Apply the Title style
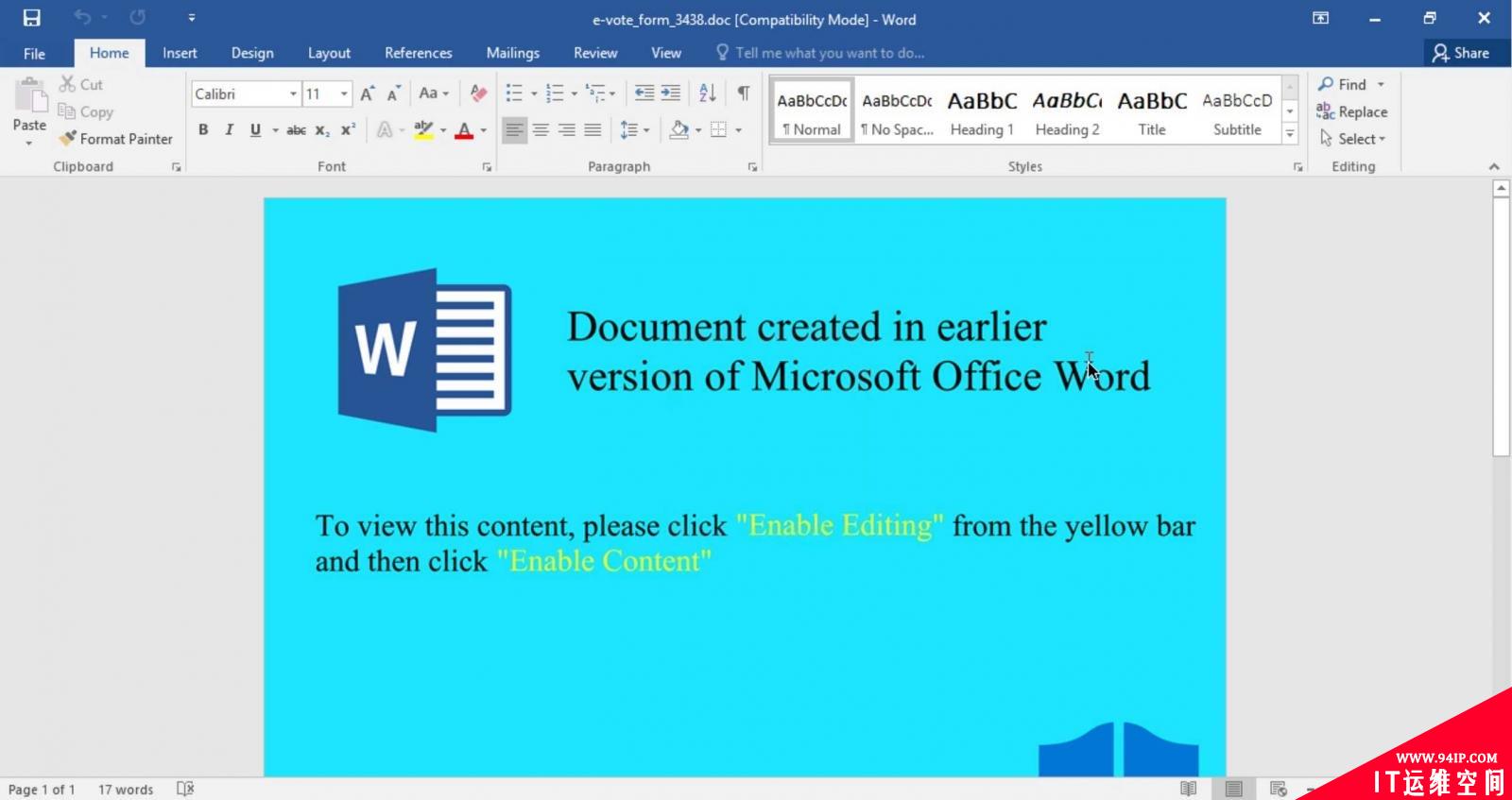1512x800 pixels. point(1152,112)
